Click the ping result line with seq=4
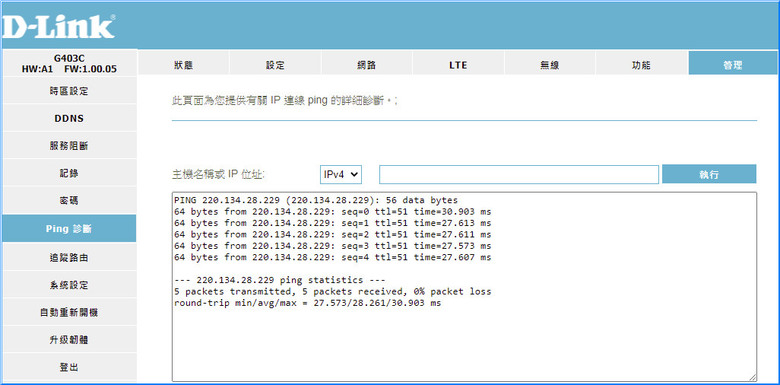The height and width of the screenshot is (385, 780). pyautogui.click(x=333, y=257)
